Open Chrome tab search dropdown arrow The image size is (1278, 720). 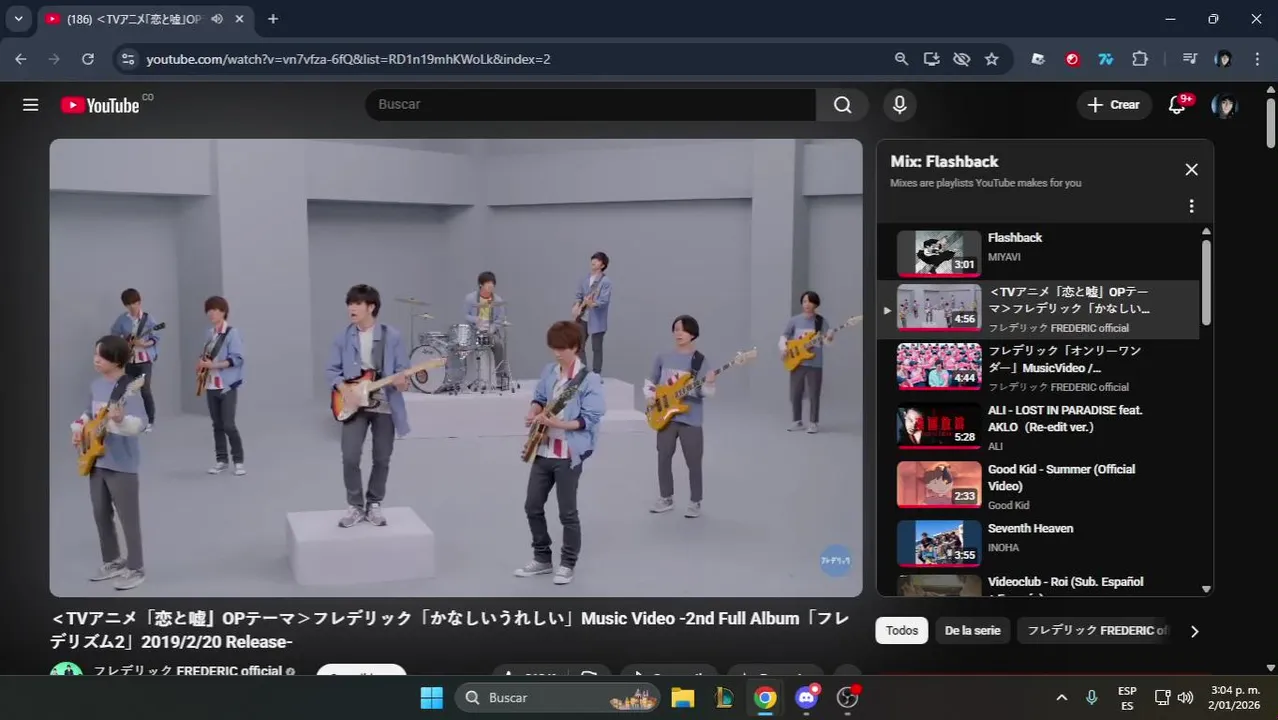[x=18, y=19]
